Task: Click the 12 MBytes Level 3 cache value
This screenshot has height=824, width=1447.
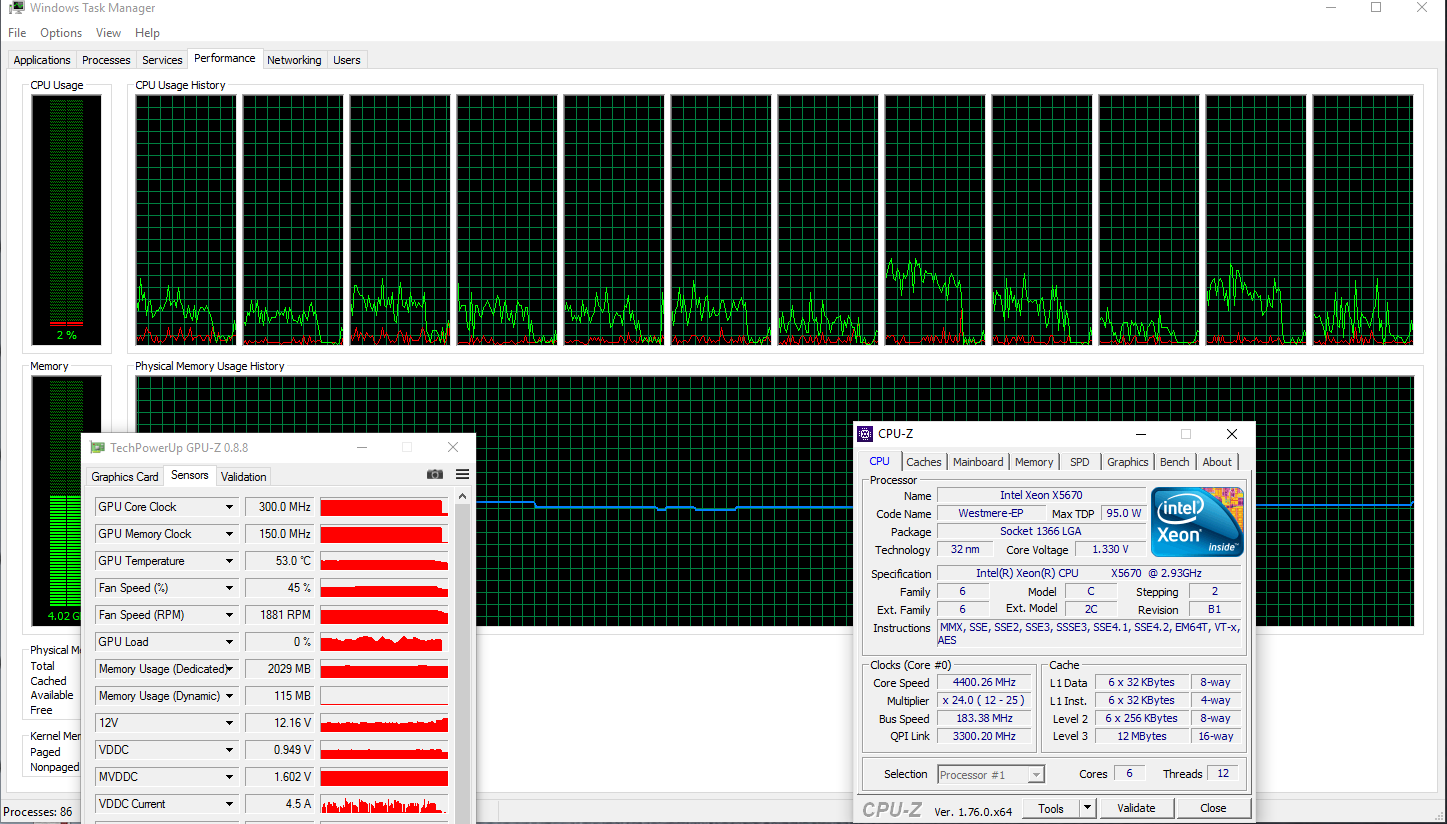Action: [1142, 736]
